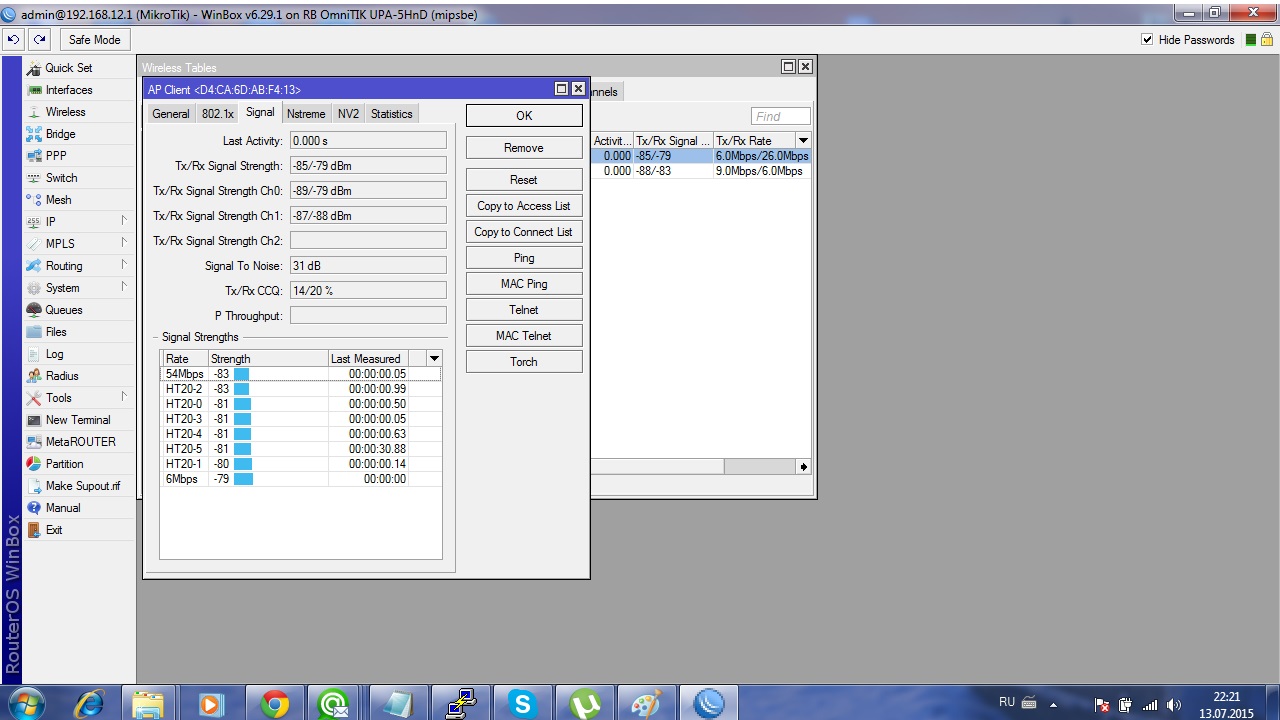The image size is (1280, 720).
Task: Click the Find field in Wireless Tables
Action: [780, 116]
